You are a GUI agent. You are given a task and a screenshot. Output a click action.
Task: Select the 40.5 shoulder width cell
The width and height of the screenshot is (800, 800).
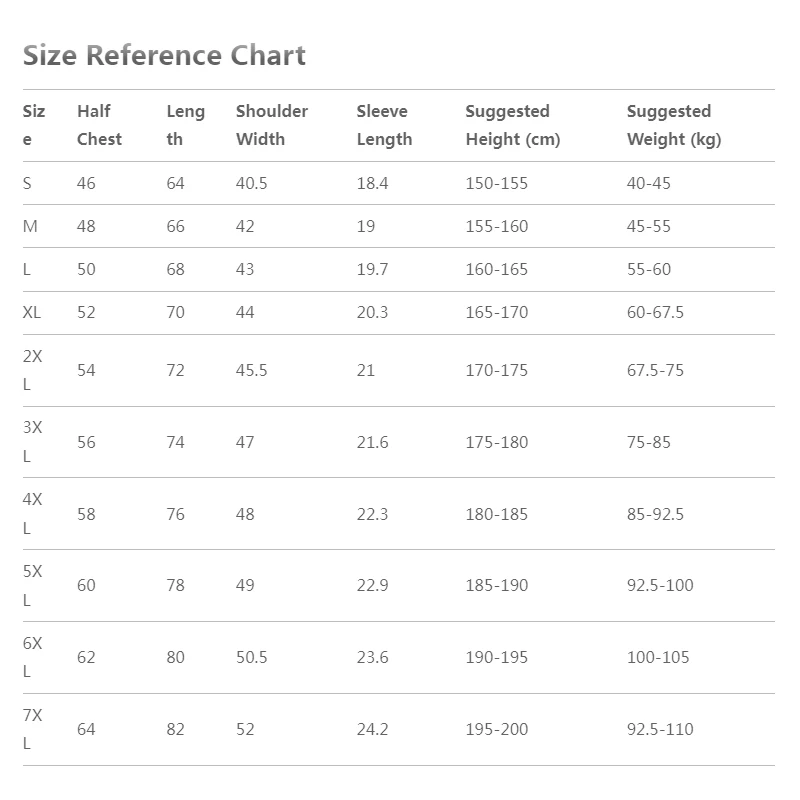251,184
